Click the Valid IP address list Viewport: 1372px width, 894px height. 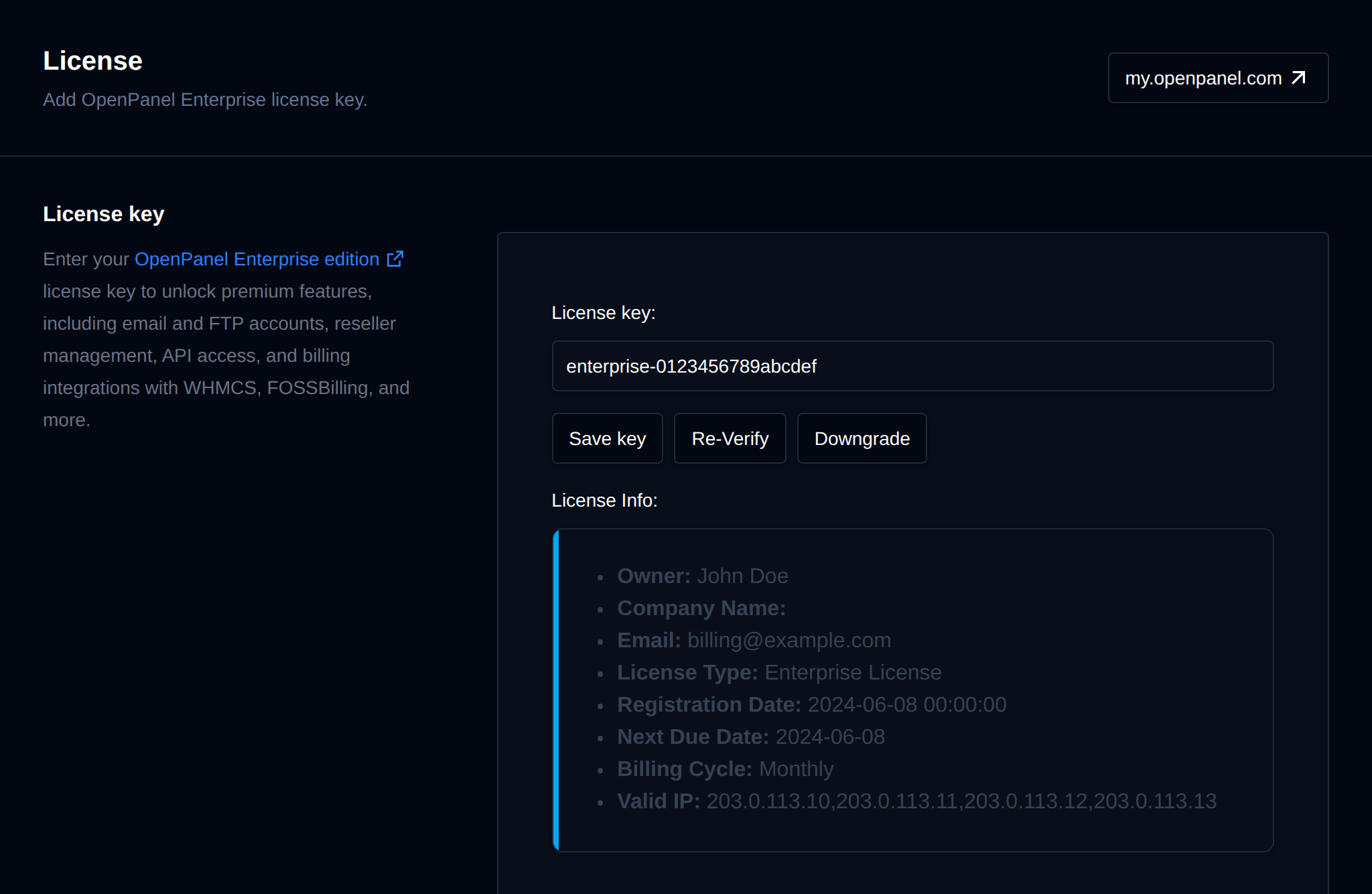tap(961, 801)
